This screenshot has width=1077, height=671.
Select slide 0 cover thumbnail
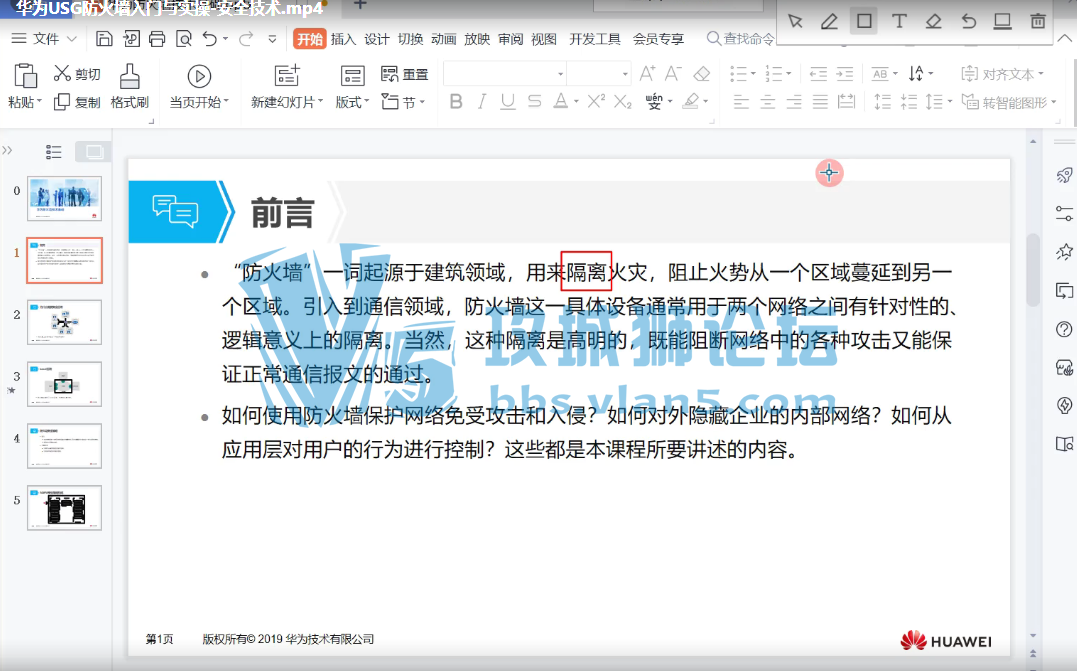(65, 198)
